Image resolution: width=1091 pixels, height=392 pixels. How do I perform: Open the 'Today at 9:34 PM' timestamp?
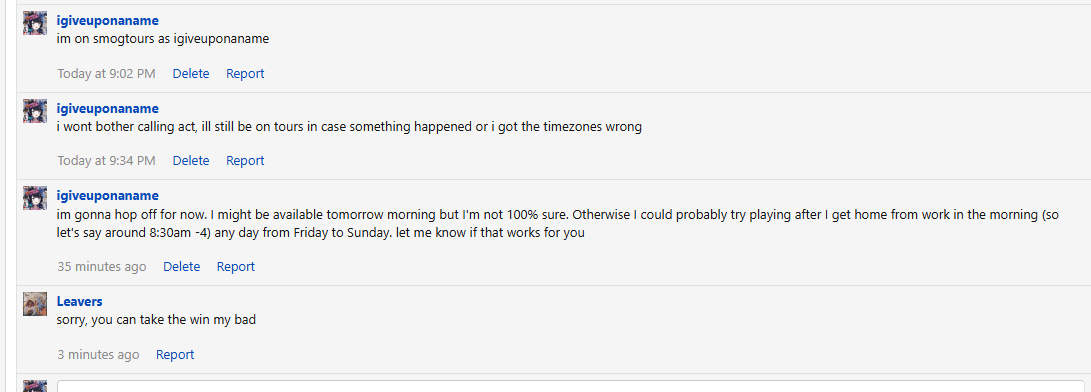pyautogui.click(x=106, y=161)
